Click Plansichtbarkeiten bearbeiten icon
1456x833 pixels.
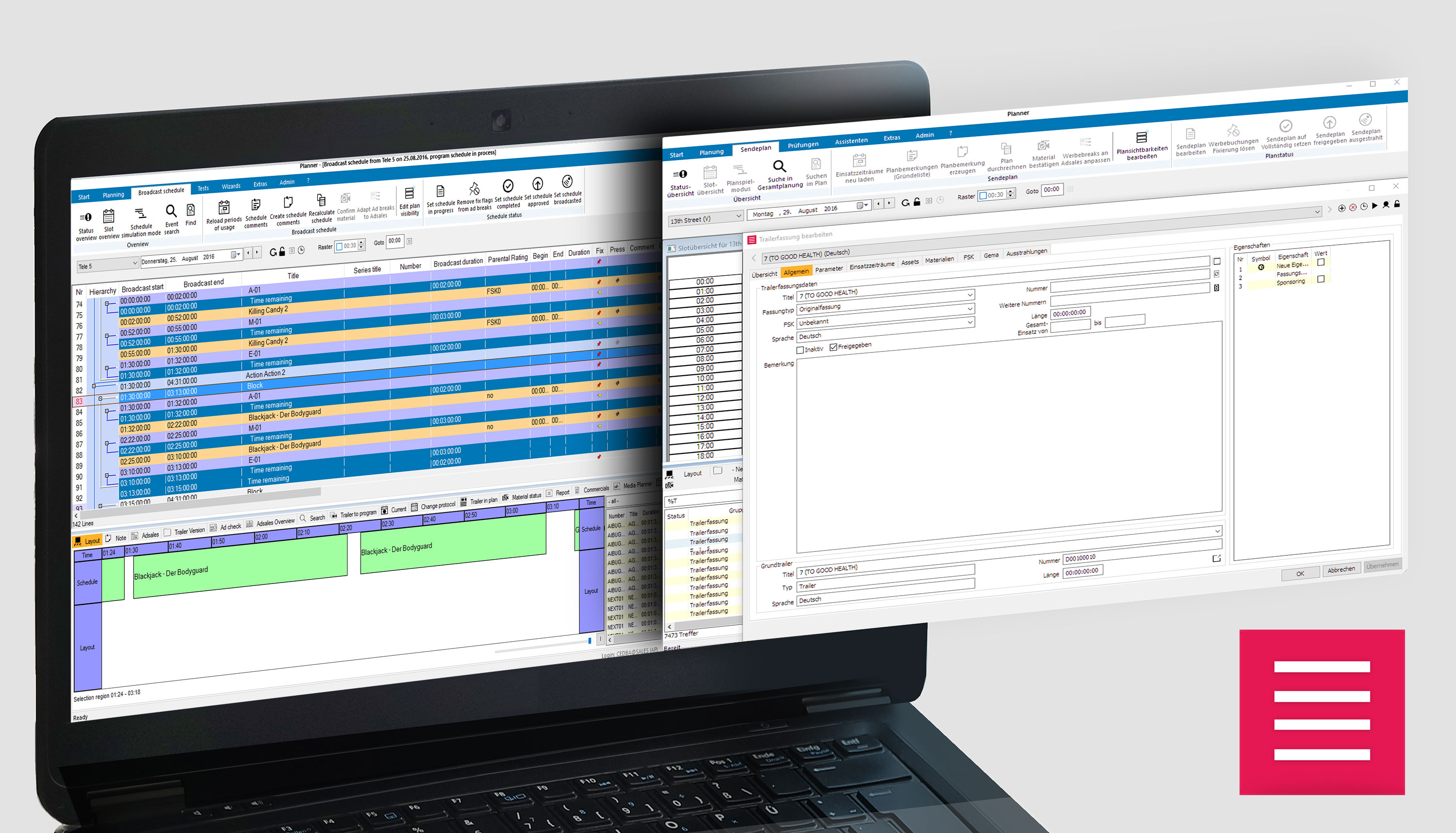(1141, 137)
